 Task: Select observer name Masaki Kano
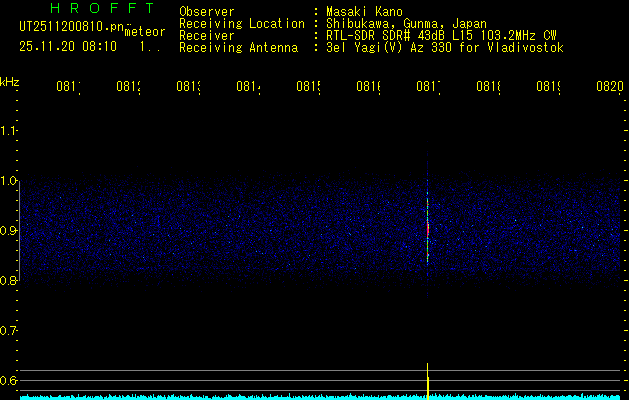(x=360, y=12)
